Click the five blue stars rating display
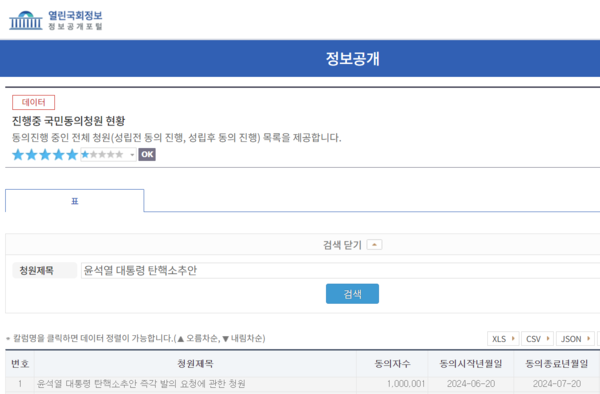The height and width of the screenshot is (394, 600). tap(45, 155)
